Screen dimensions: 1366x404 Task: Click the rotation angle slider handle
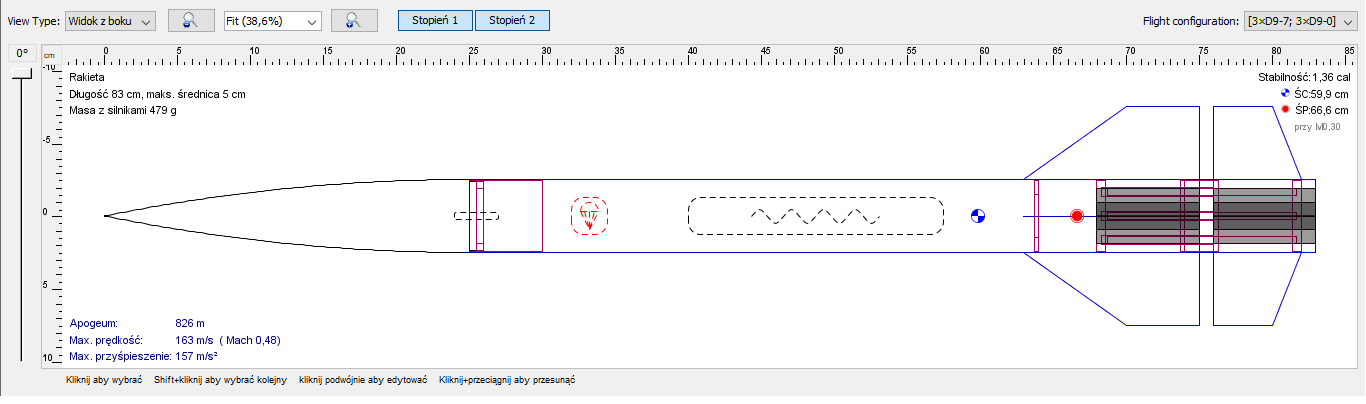[21, 73]
